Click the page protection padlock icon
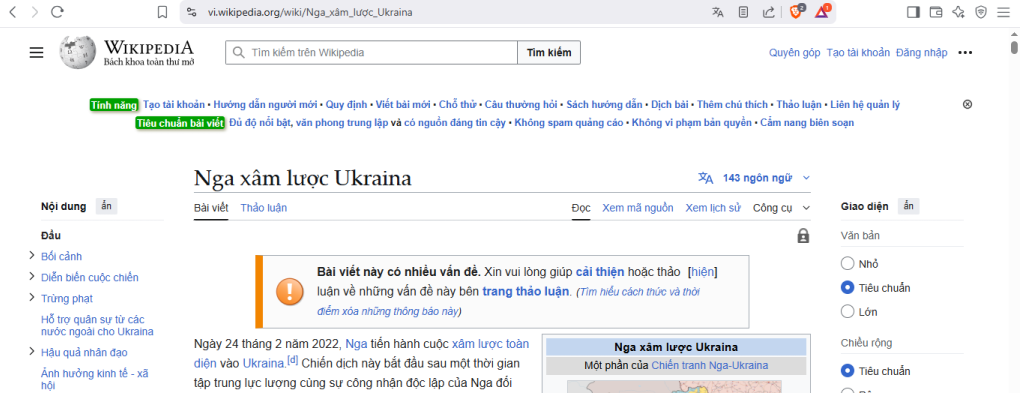This screenshot has height=393, width=1020. (x=803, y=236)
